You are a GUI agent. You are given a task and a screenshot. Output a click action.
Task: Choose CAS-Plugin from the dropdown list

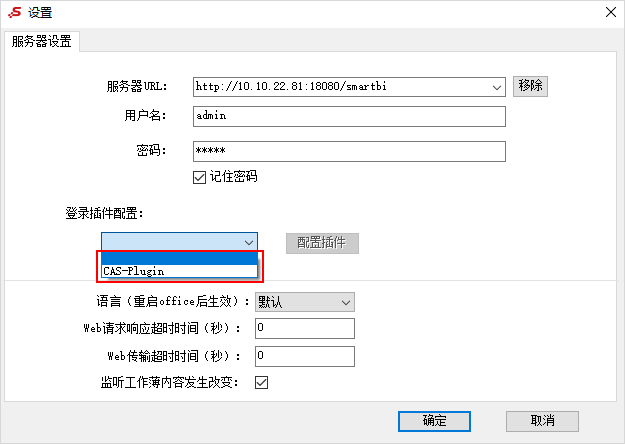(x=180, y=271)
